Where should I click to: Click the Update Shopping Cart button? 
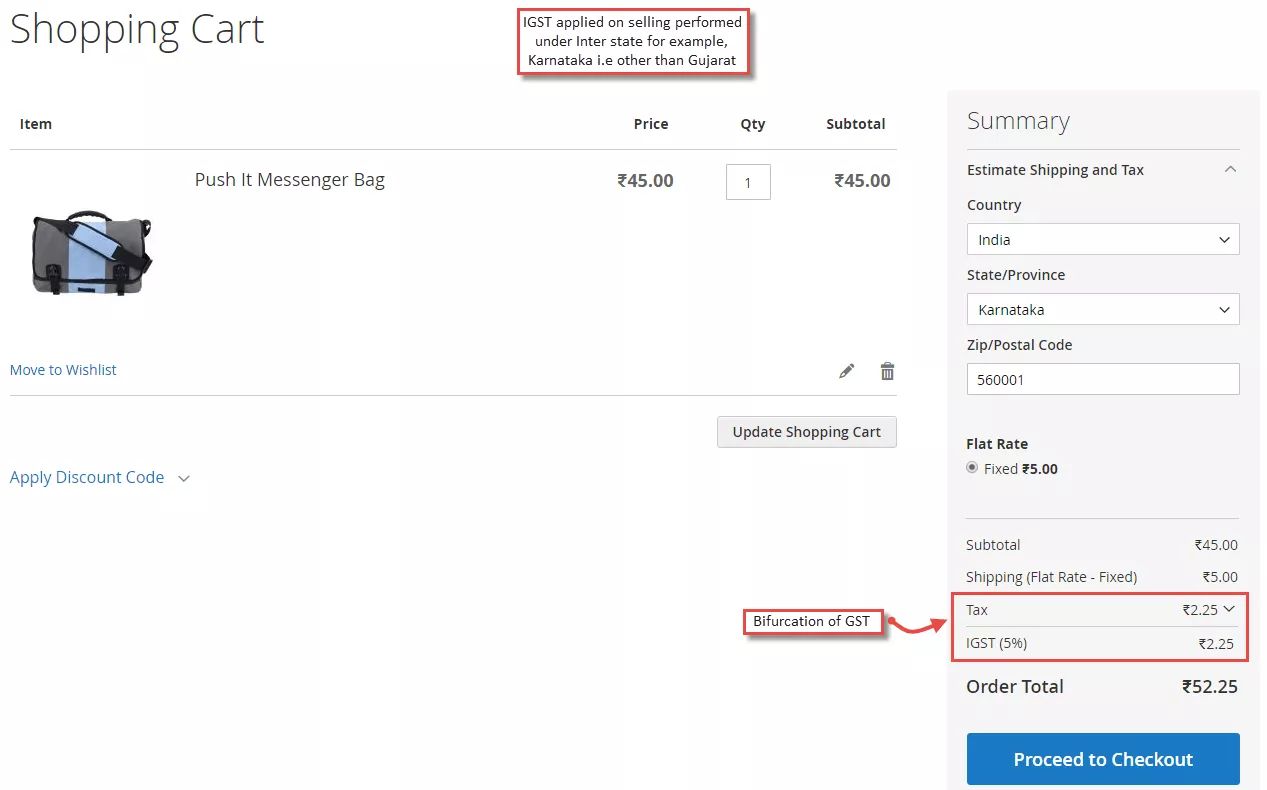(x=806, y=432)
